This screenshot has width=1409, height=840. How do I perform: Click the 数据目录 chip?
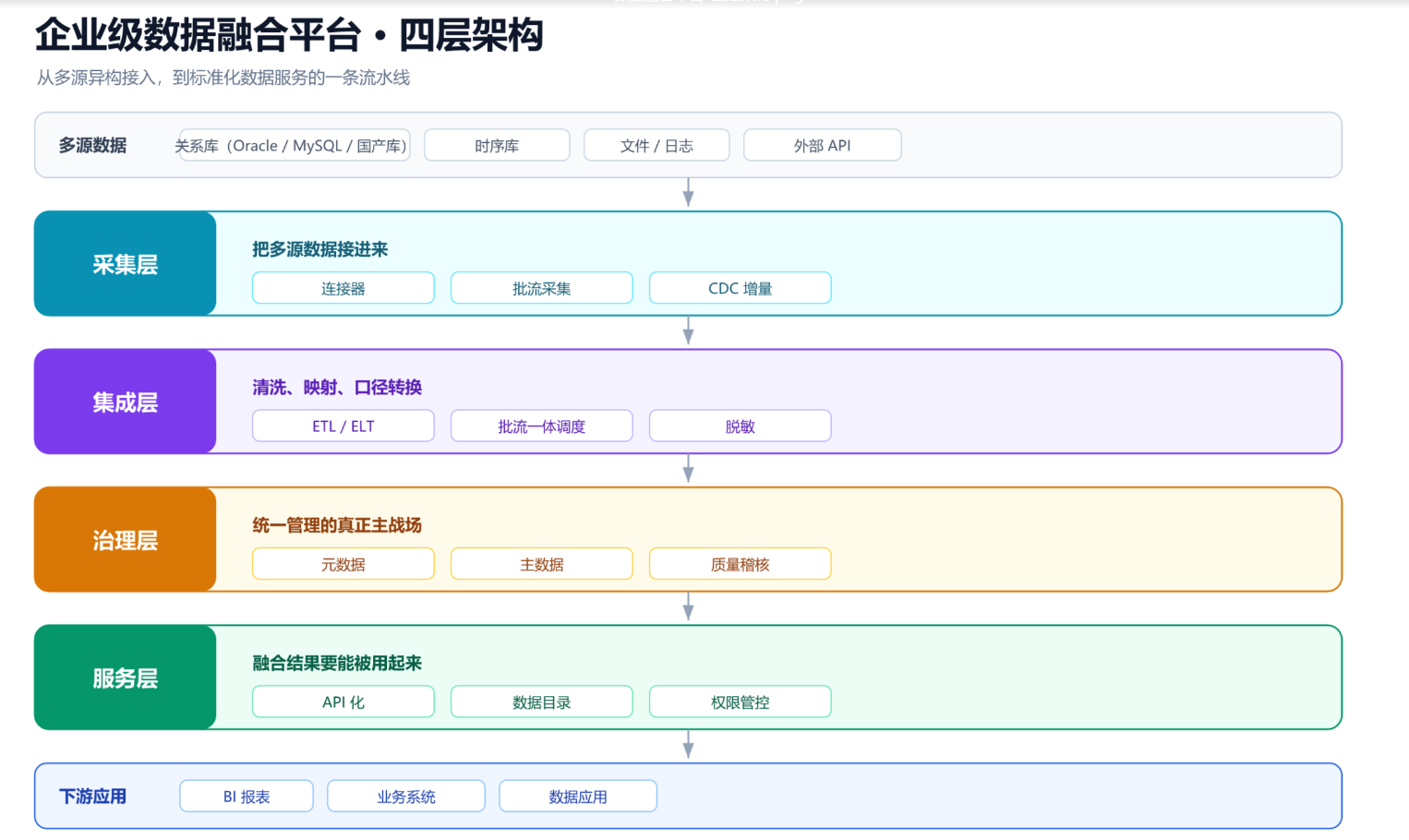(542, 702)
